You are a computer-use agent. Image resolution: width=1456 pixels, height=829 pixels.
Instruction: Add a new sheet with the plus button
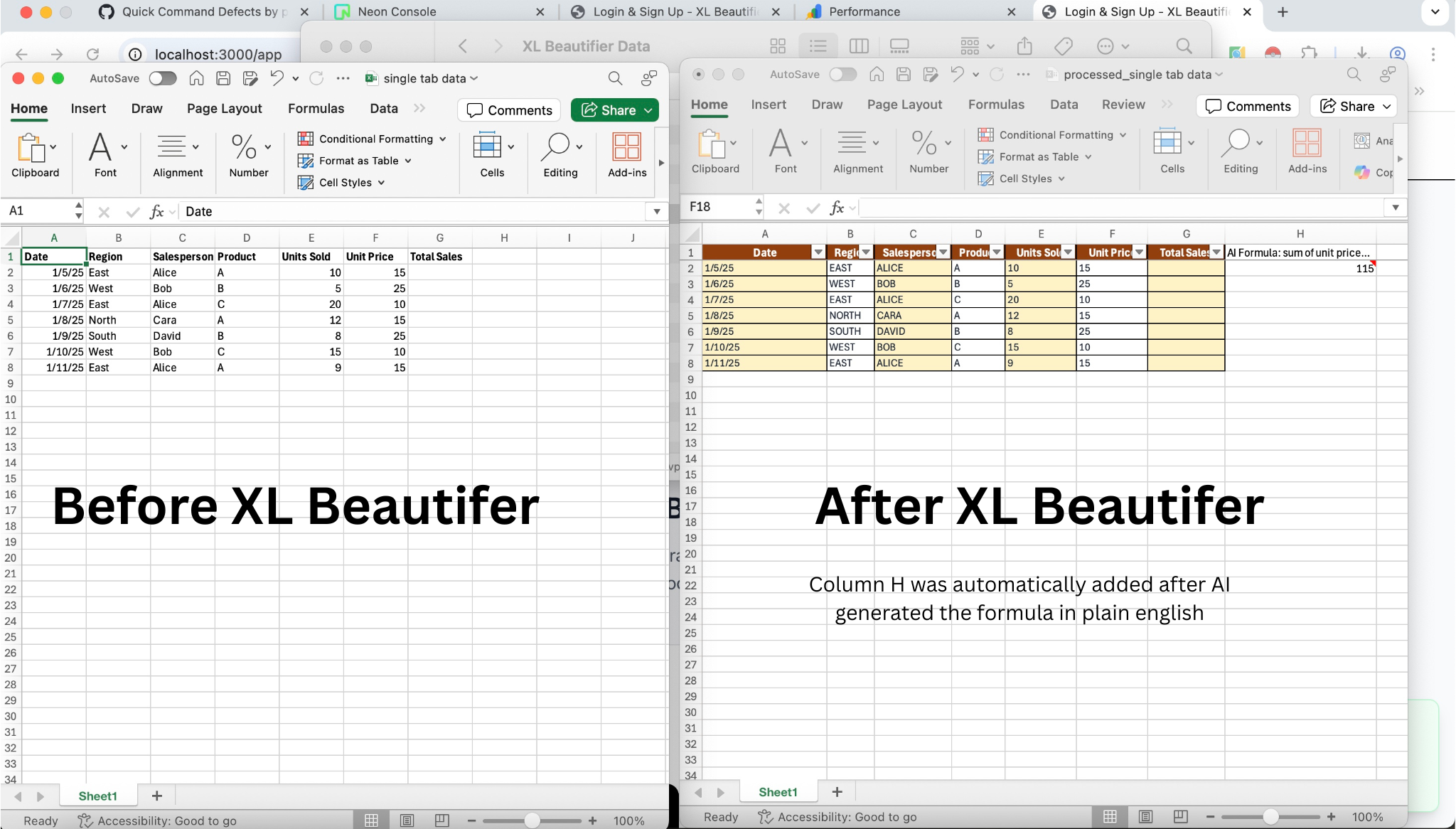(x=156, y=796)
